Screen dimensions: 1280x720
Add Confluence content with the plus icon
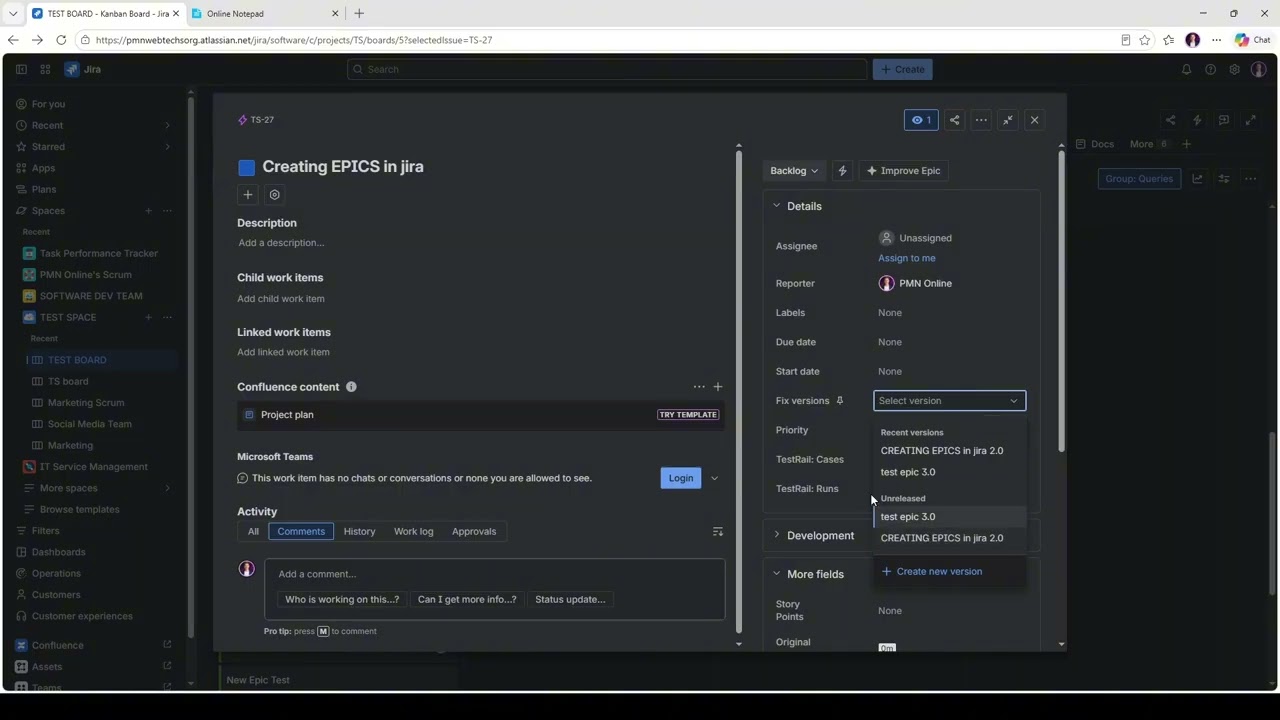coord(717,387)
